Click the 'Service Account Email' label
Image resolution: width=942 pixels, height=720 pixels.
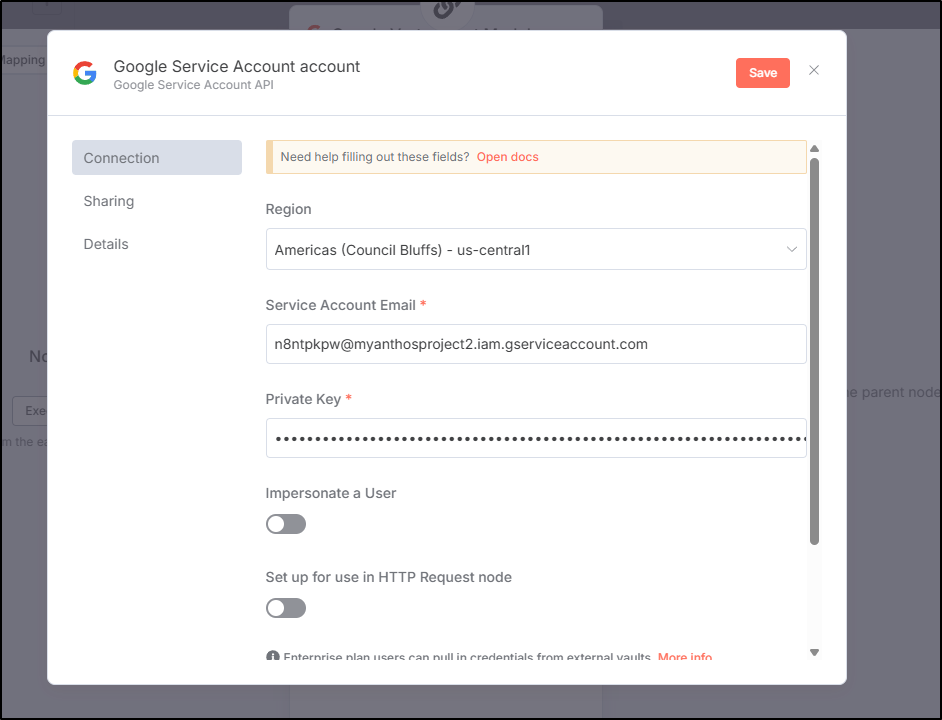point(341,305)
